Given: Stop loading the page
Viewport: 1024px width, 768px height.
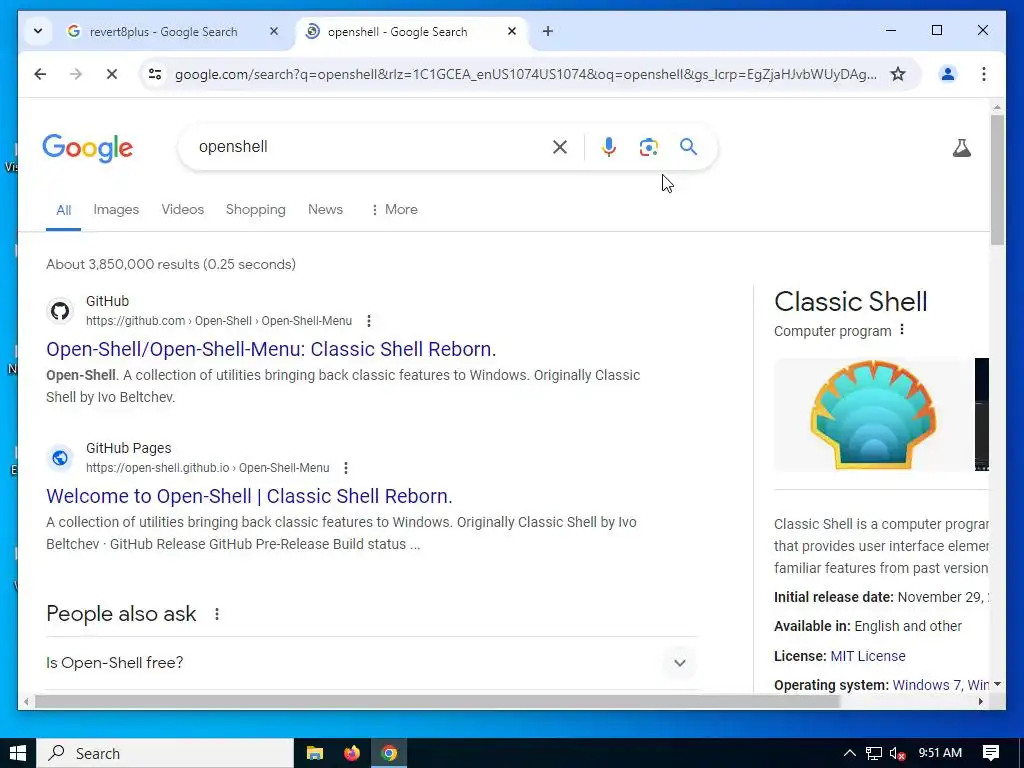Looking at the screenshot, I should [112, 74].
